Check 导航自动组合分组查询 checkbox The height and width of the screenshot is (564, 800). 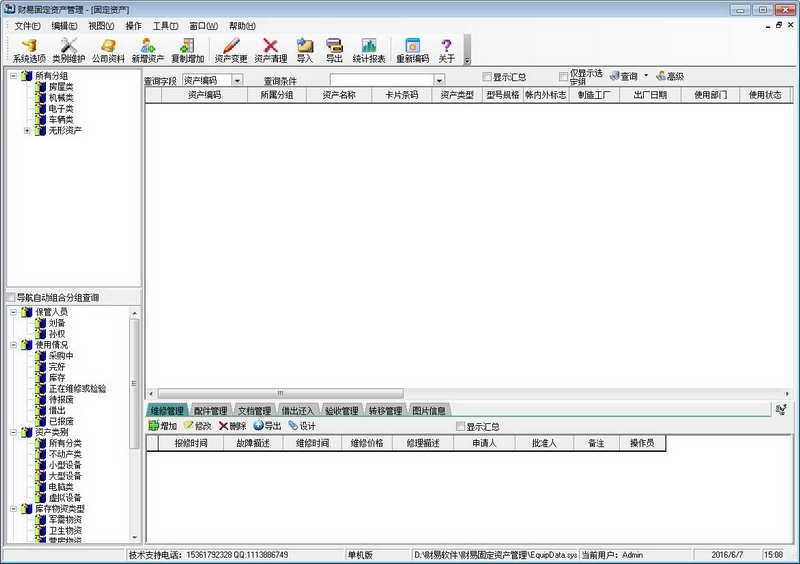click(x=11, y=298)
